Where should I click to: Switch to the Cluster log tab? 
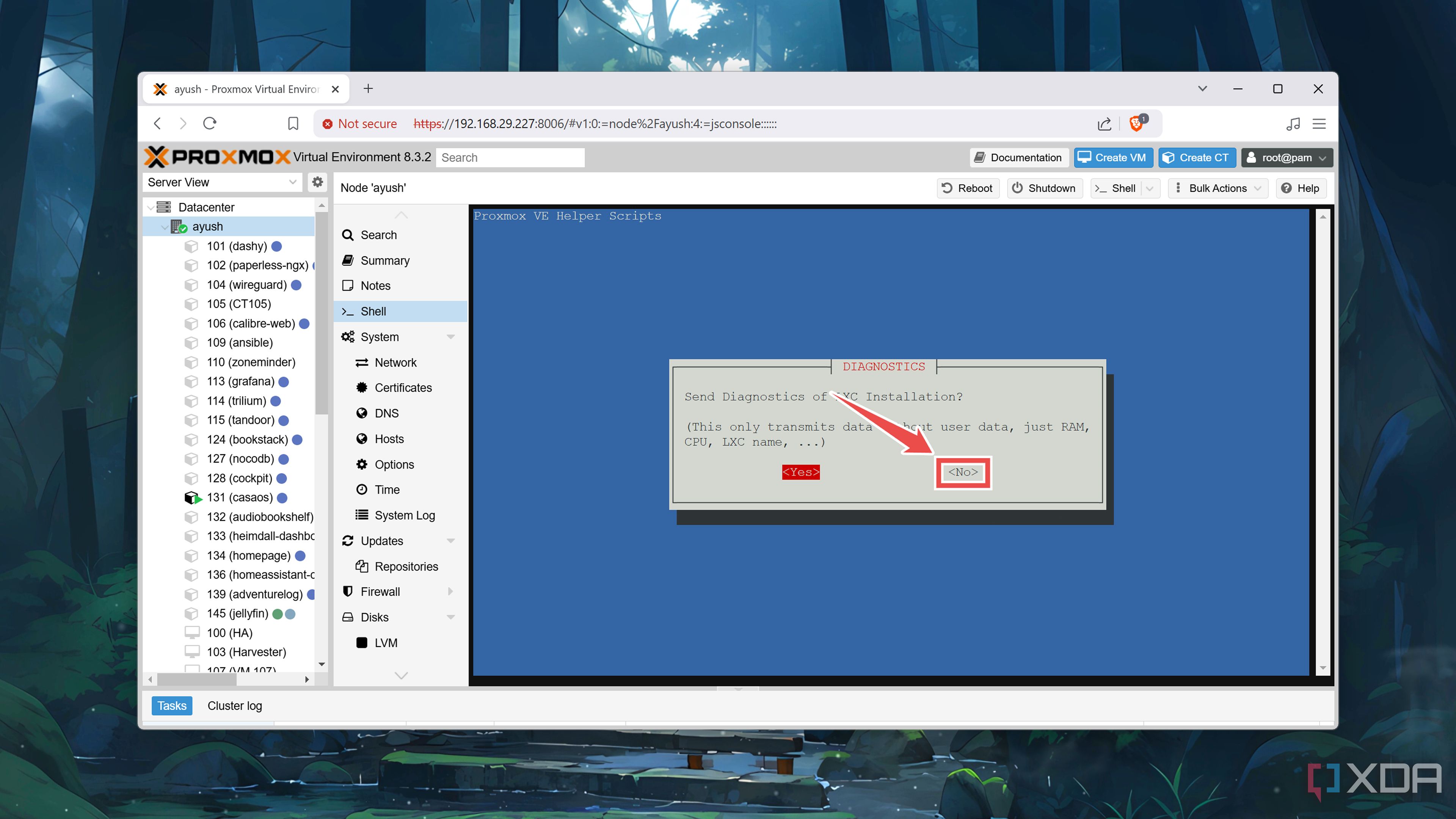[235, 705]
